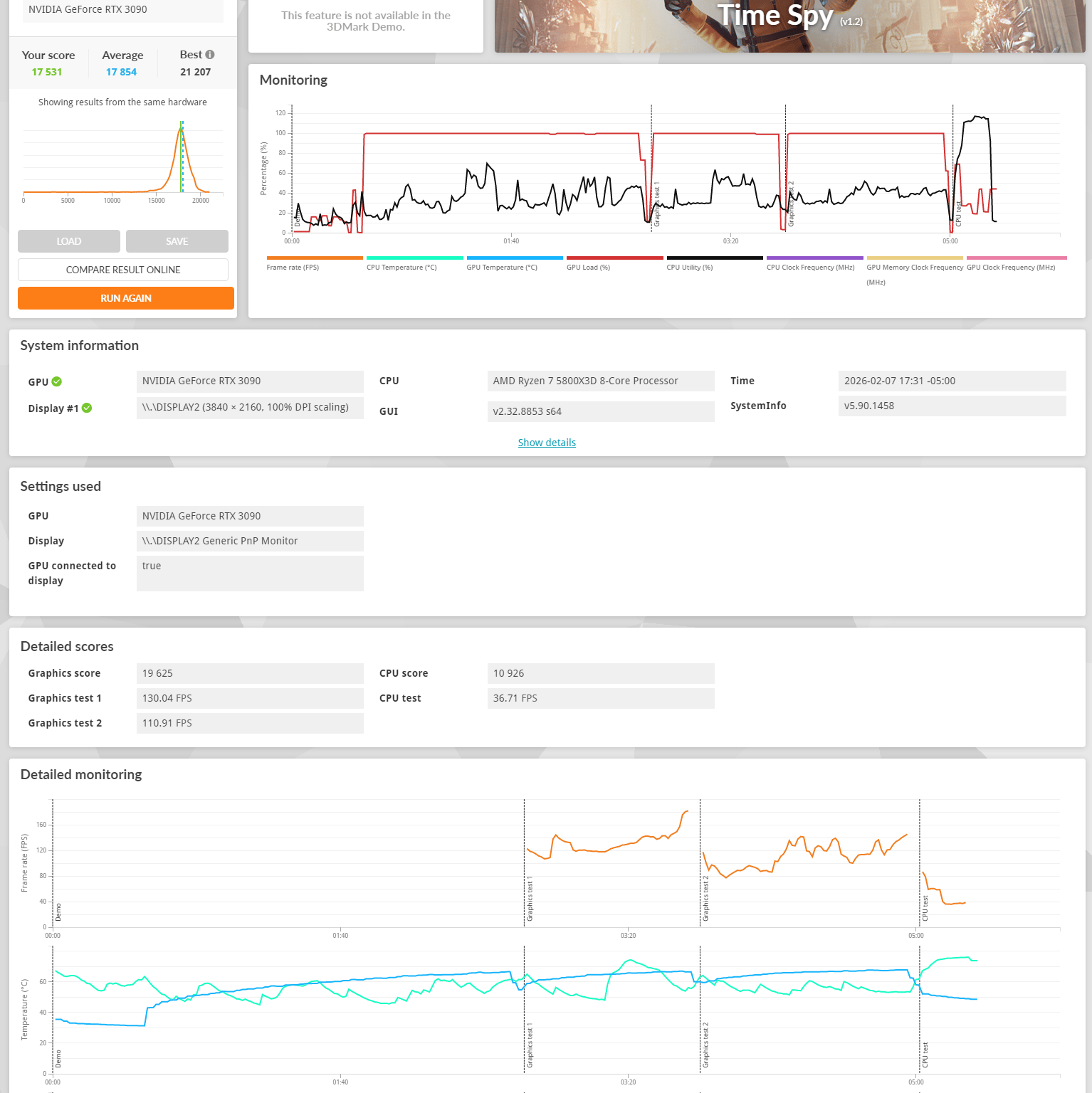1092x1093 pixels.
Task: Click the SAVE button
Action: click(177, 241)
